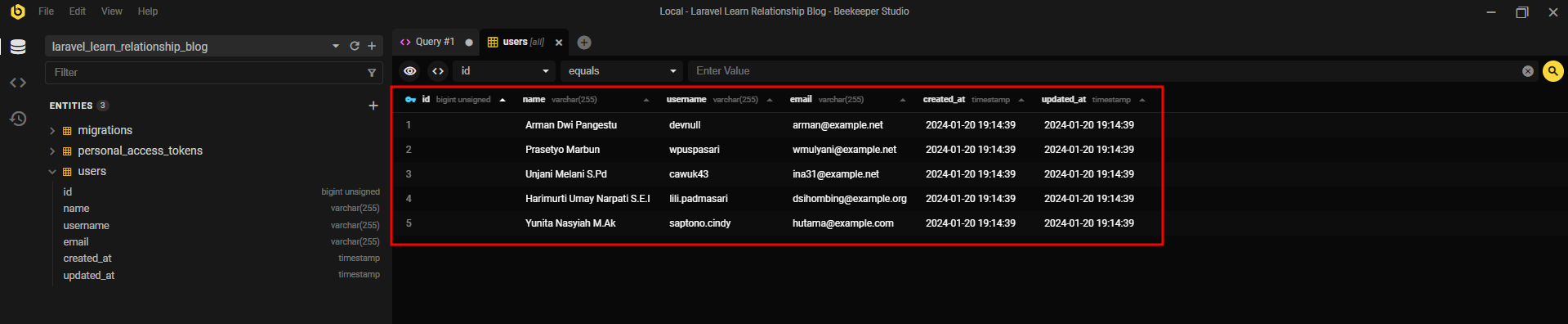Select cell Unjani Melani S.Pd
1568x324 pixels.
pos(566,174)
